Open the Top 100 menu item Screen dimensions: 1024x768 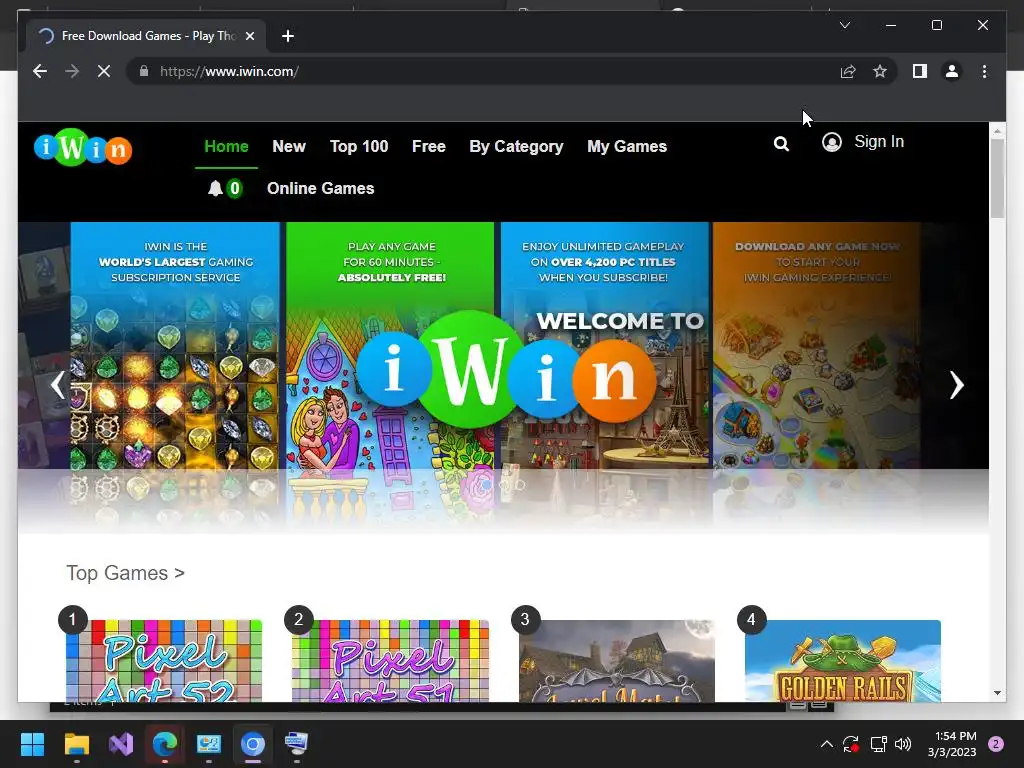point(359,146)
